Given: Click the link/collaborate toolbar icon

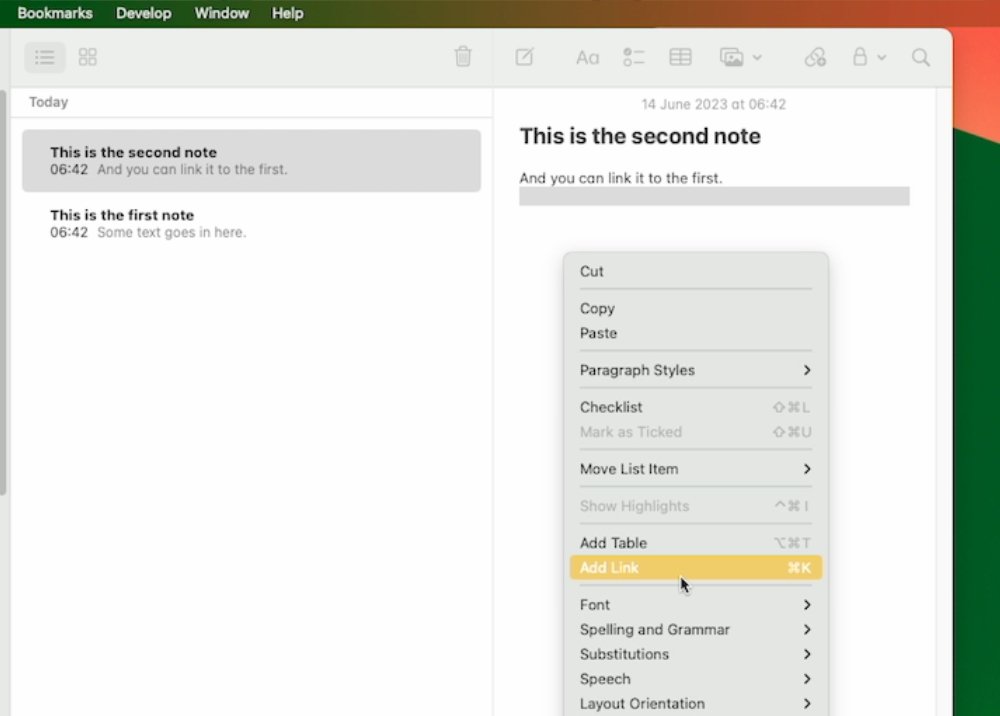Looking at the screenshot, I should coord(815,57).
